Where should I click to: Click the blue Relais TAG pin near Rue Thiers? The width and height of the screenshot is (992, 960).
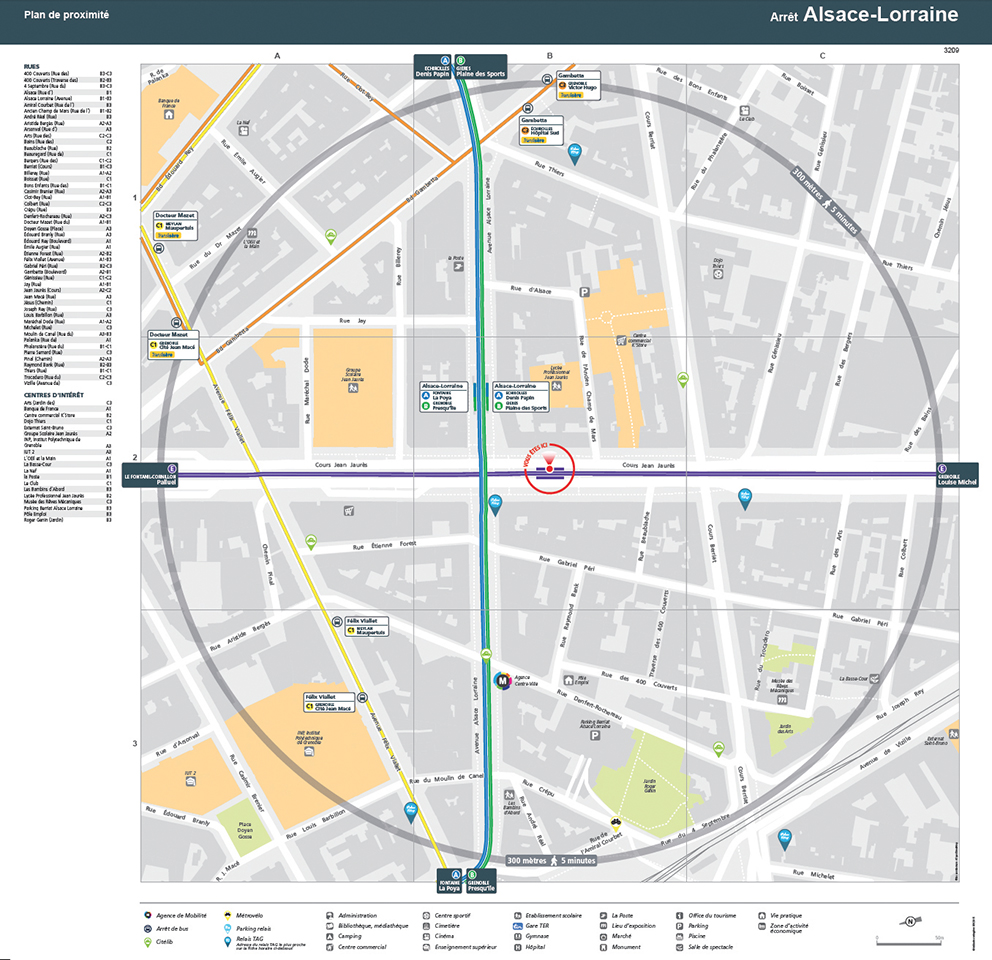(574, 154)
